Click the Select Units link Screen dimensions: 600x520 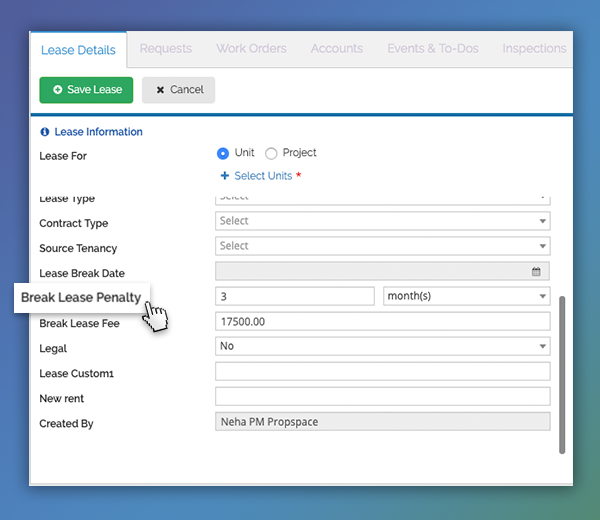[x=263, y=176]
